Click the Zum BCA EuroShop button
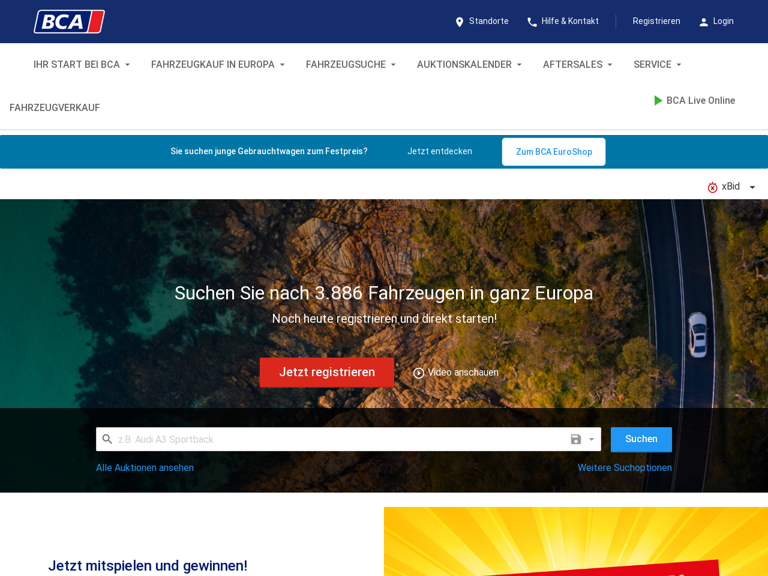 point(553,152)
